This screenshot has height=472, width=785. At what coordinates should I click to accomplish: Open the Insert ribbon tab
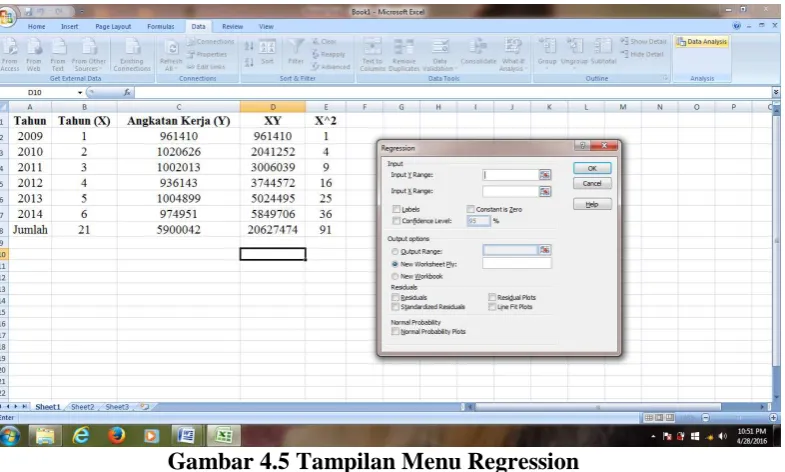70,27
